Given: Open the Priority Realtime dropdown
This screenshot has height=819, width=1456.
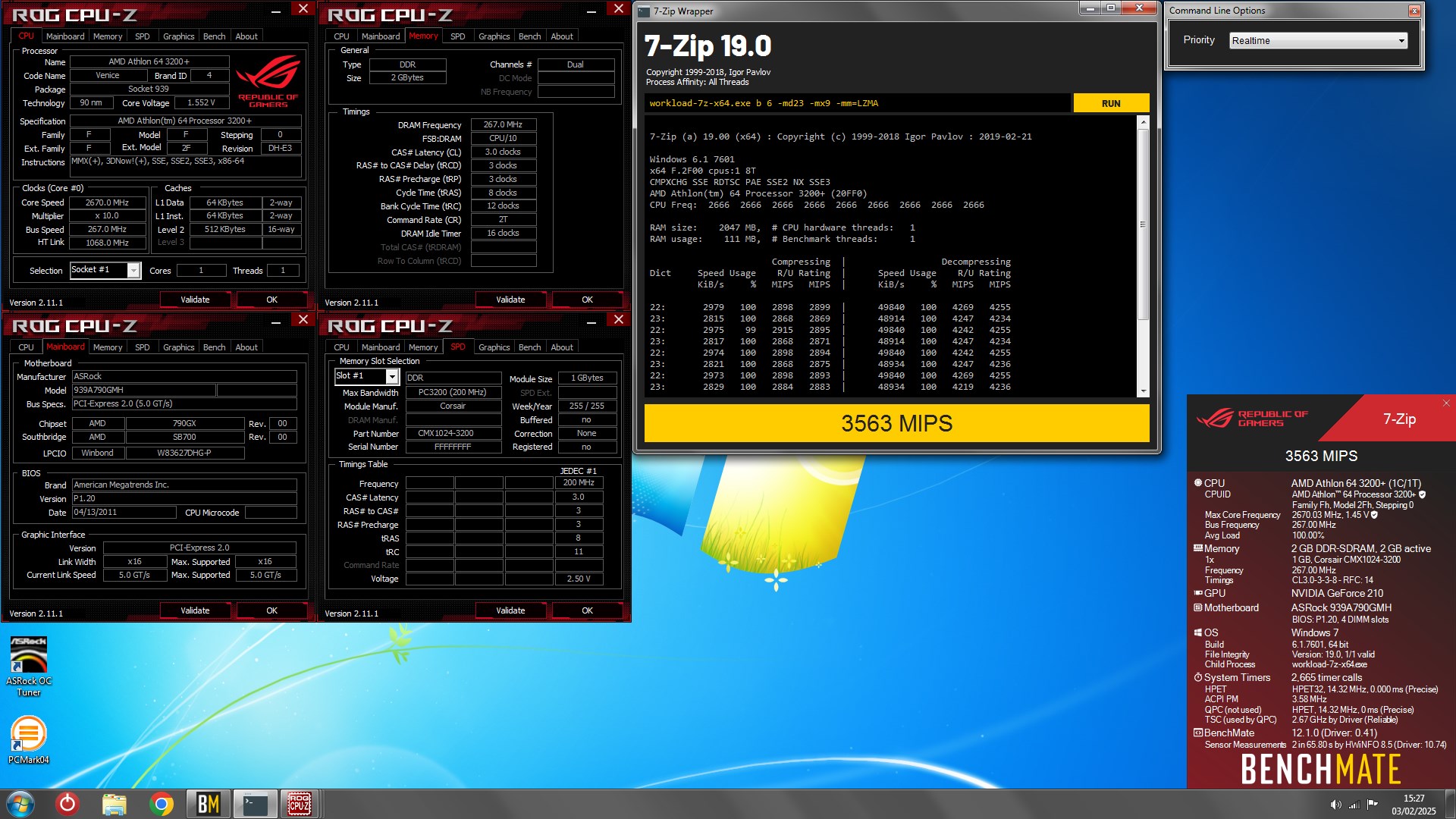Looking at the screenshot, I should (x=1318, y=40).
